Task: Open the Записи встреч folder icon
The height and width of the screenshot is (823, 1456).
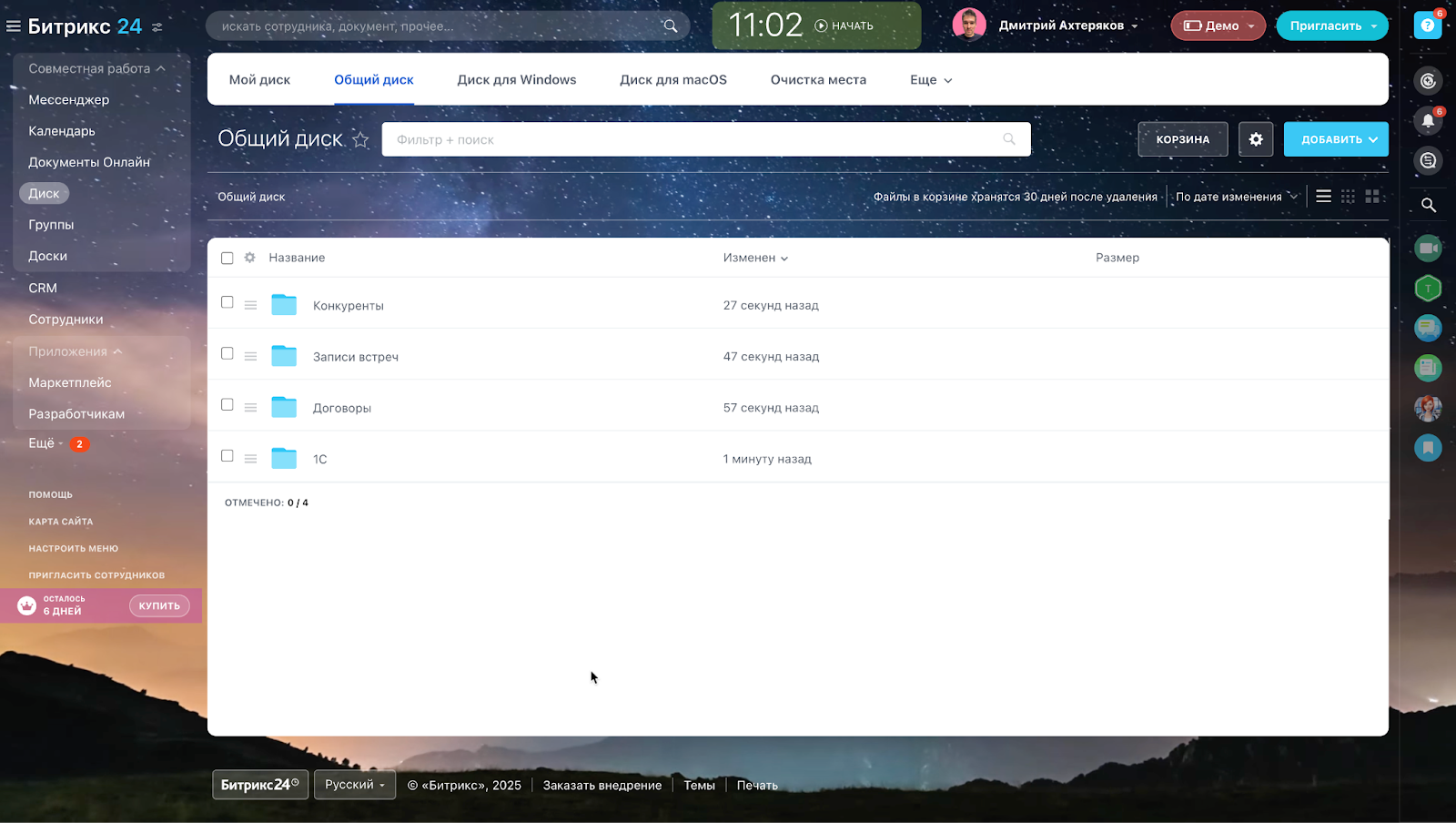Action: pos(284,355)
